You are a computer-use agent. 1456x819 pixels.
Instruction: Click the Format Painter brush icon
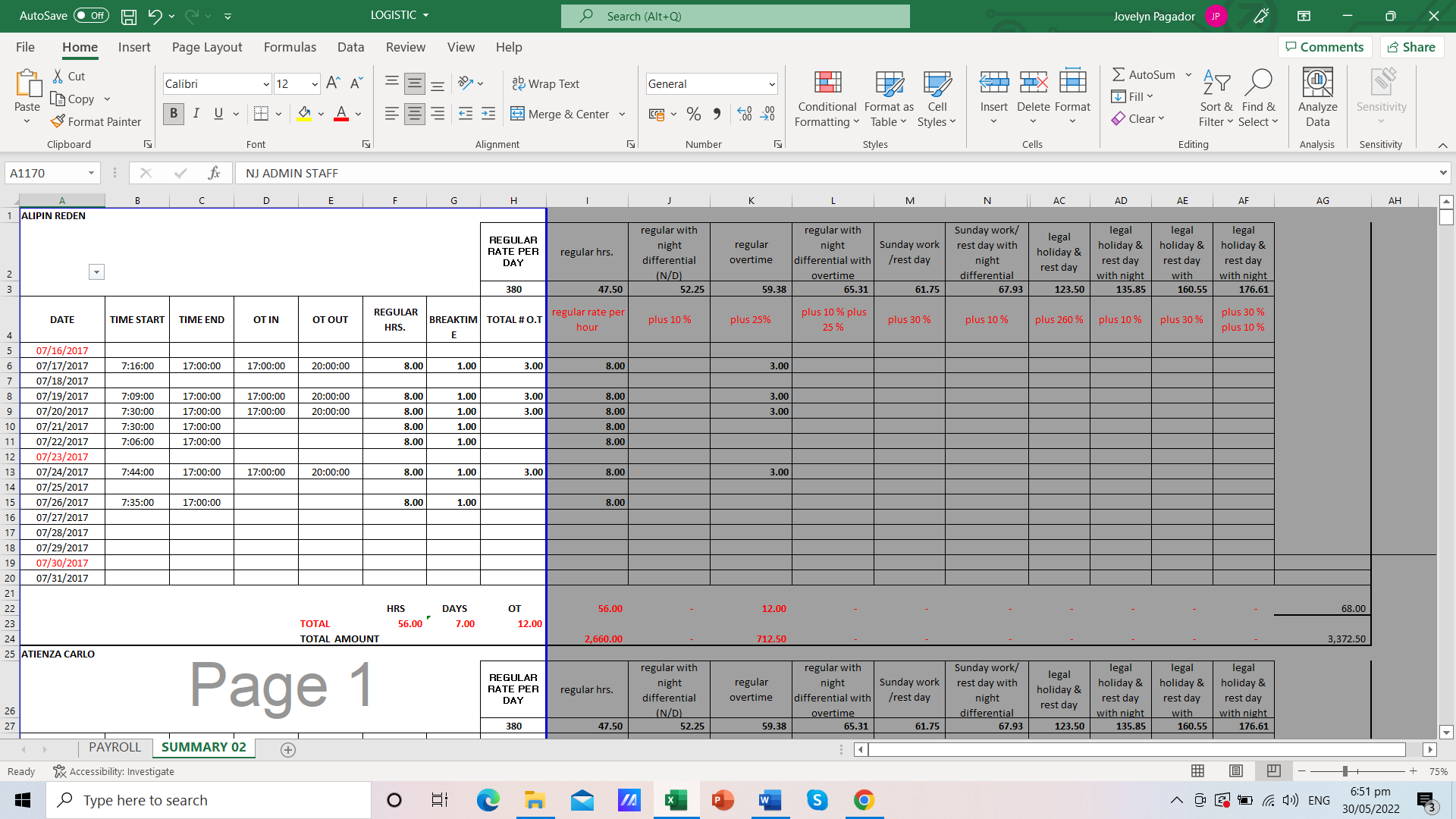pos(58,121)
